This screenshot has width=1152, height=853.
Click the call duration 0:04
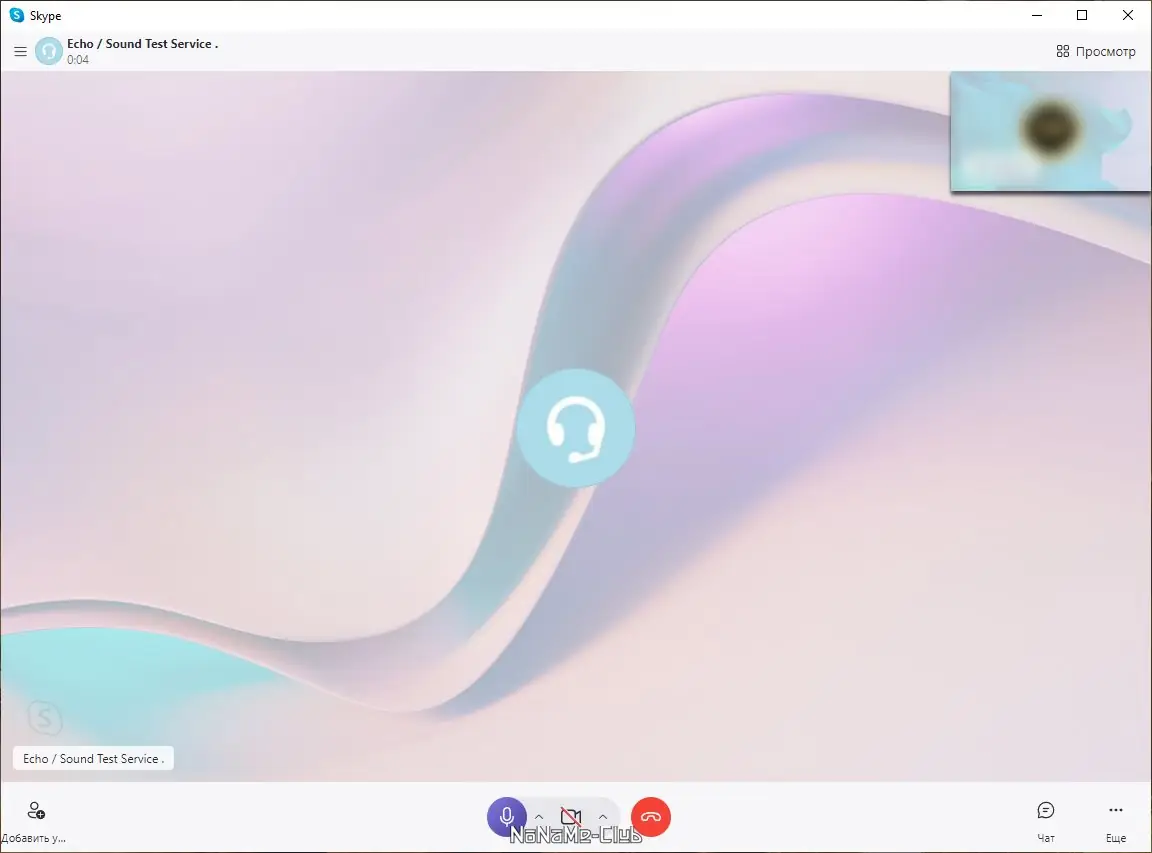[78, 60]
